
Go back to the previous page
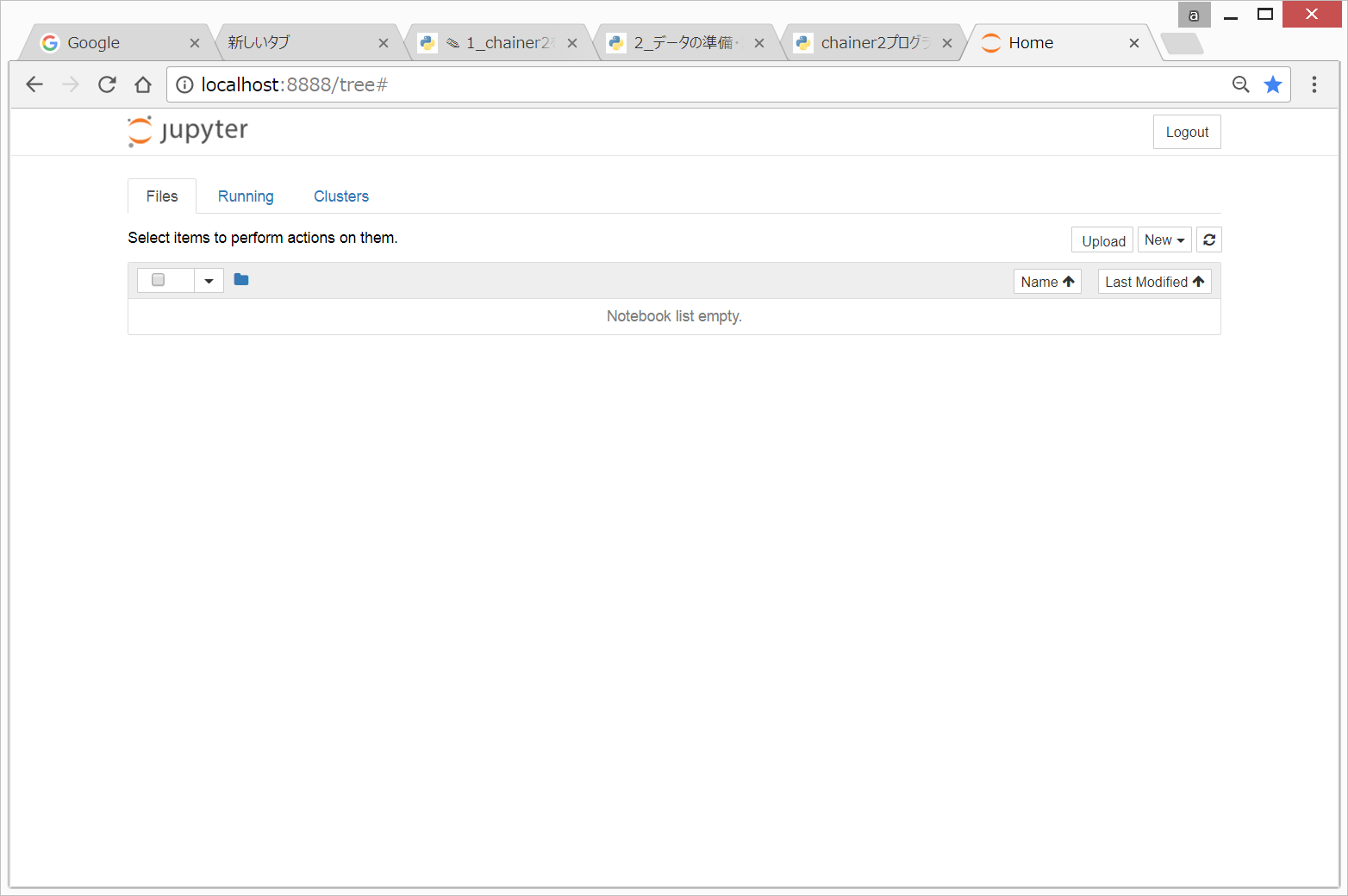(x=34, y=84)
